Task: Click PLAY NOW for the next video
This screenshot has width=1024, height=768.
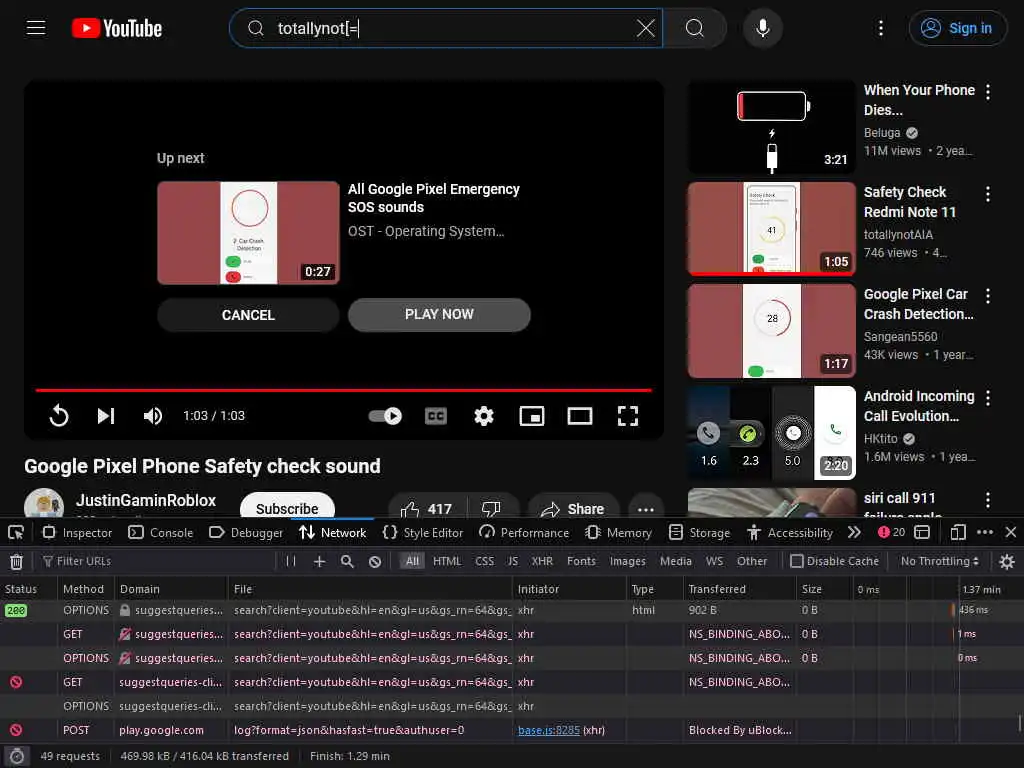Action: [x=439, y=315]
